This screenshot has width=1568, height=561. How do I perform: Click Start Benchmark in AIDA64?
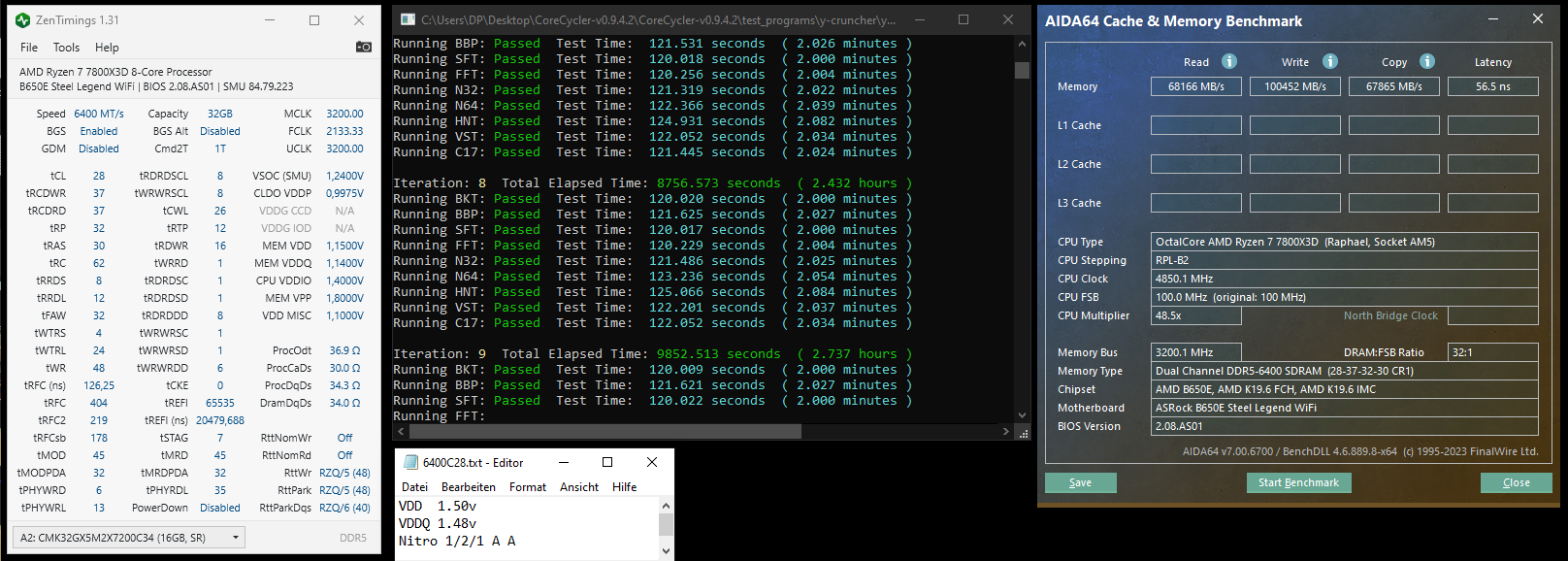pyautogui.click(x=1298, y=482)
